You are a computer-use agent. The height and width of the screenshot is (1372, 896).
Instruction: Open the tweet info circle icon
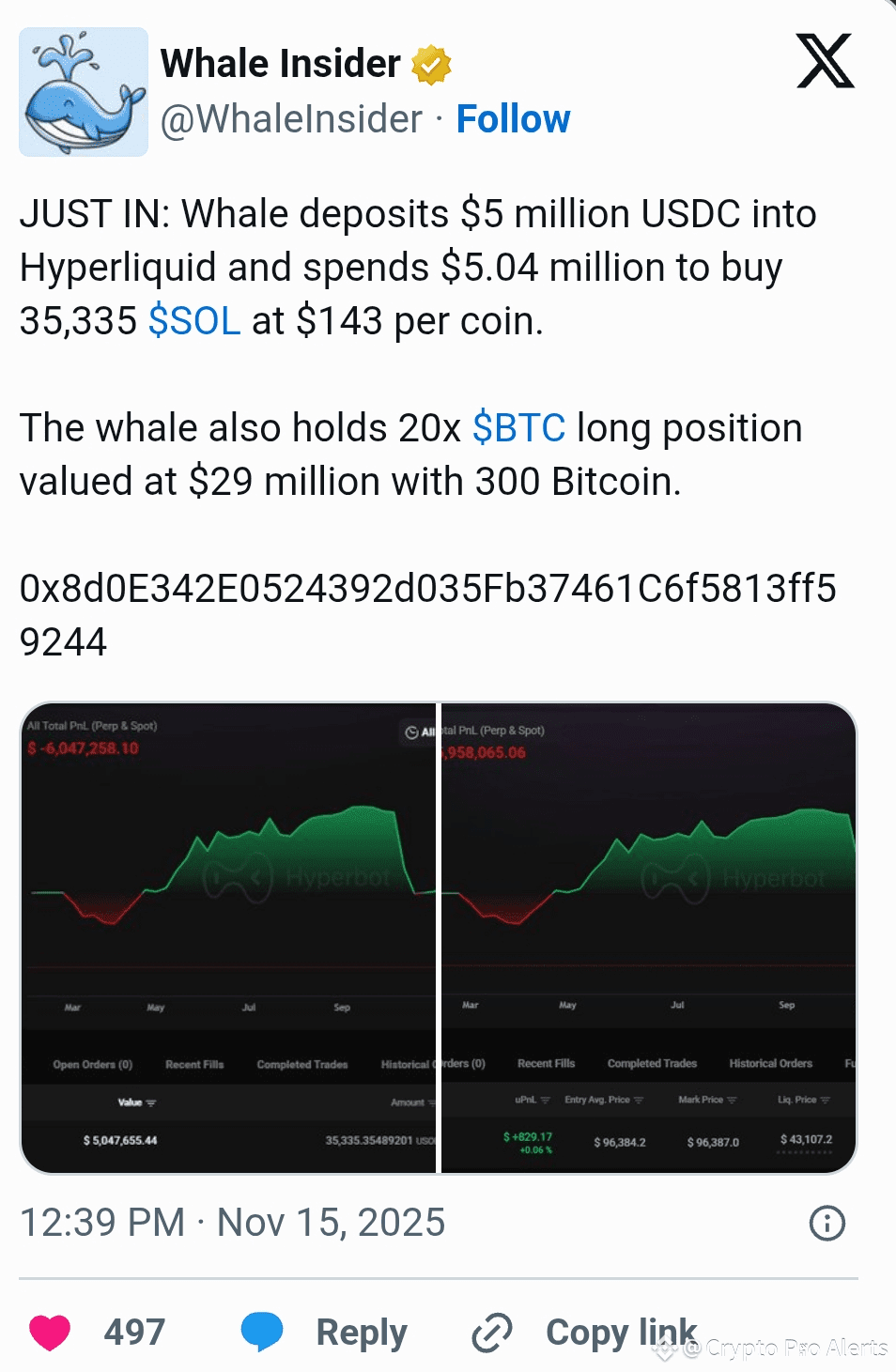[x=826, y=1223]
